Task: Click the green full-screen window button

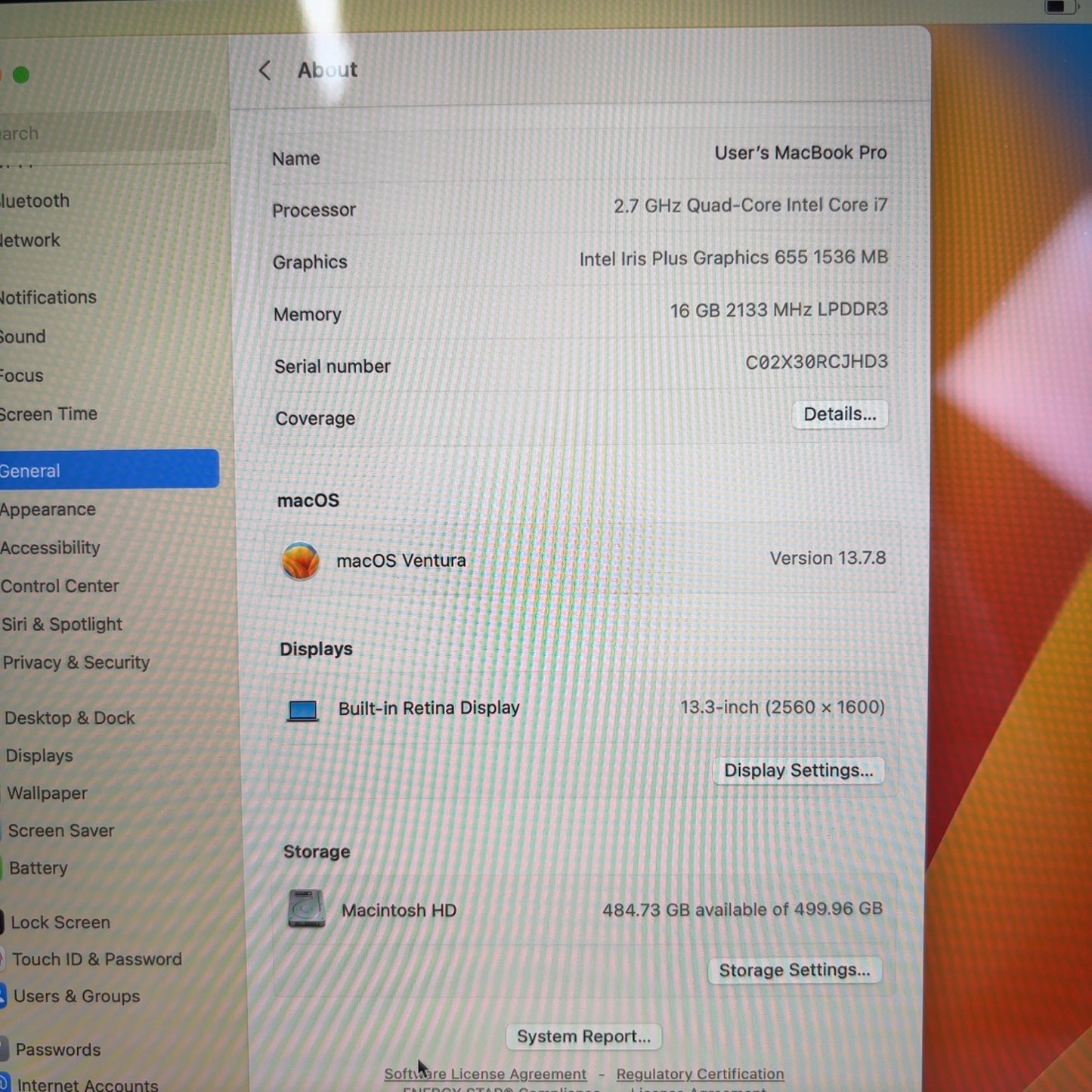Action: coord(21,75)
